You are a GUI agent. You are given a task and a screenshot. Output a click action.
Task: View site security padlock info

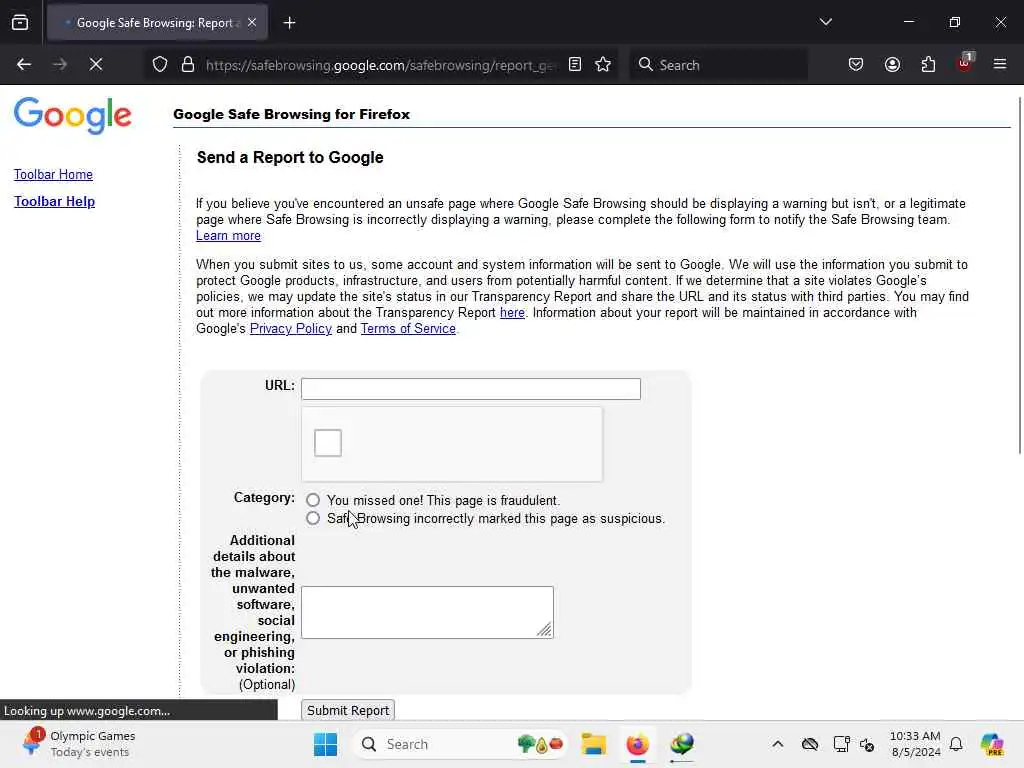(x=188, y=65)
